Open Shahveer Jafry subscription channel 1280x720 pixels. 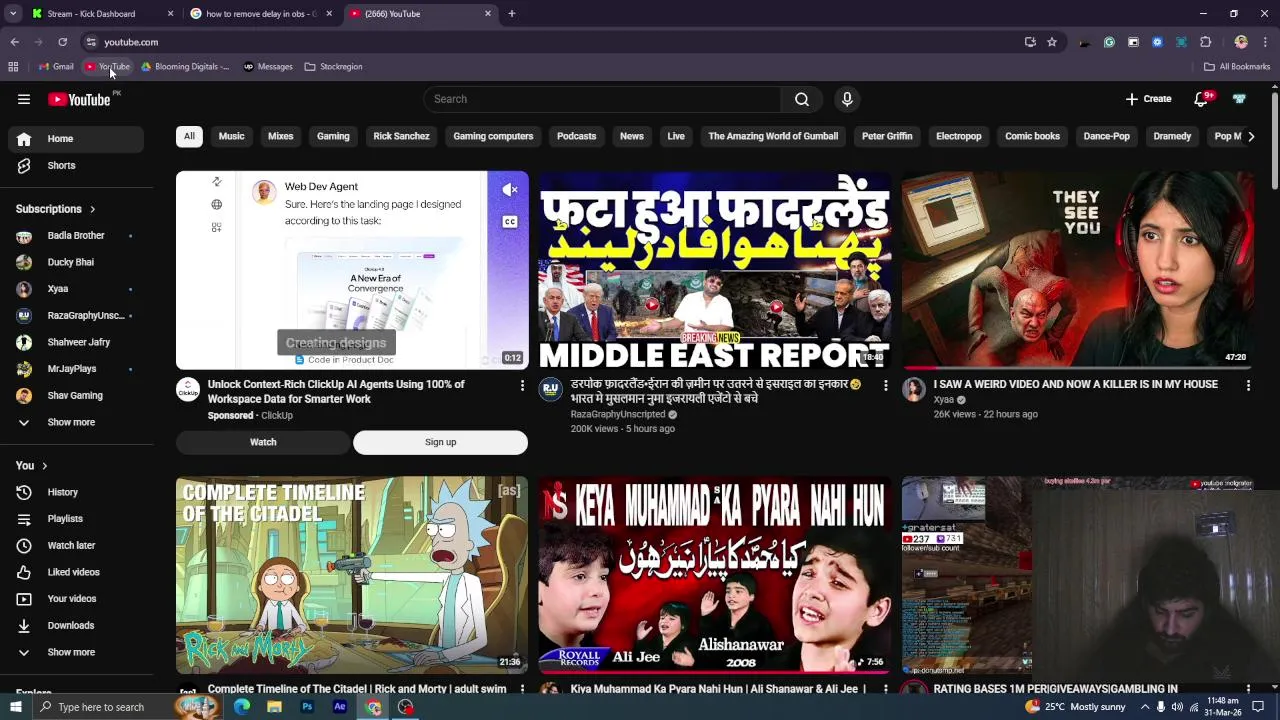(76, 342)
